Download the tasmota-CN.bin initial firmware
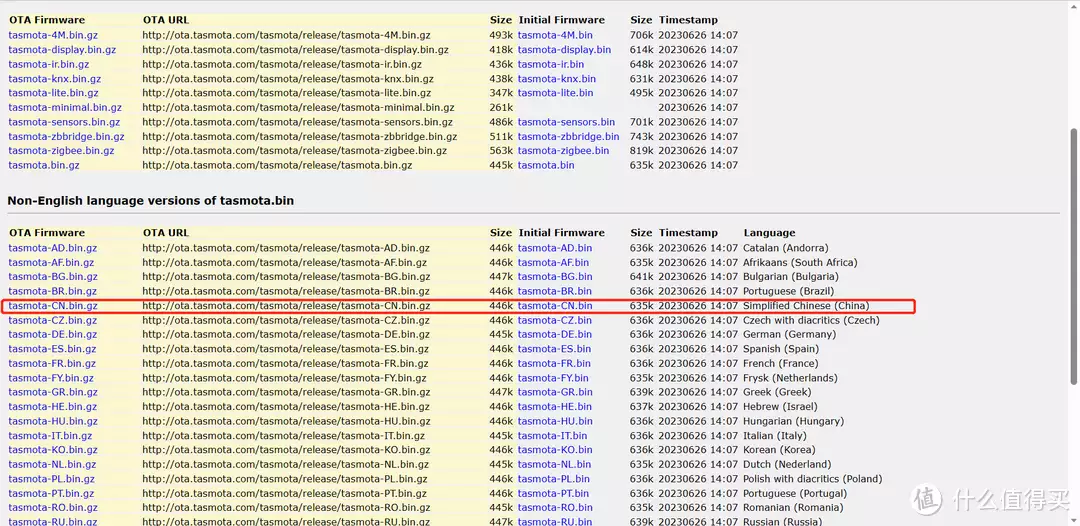Viewport: 1080px width, 526px height. pos(555,306)
